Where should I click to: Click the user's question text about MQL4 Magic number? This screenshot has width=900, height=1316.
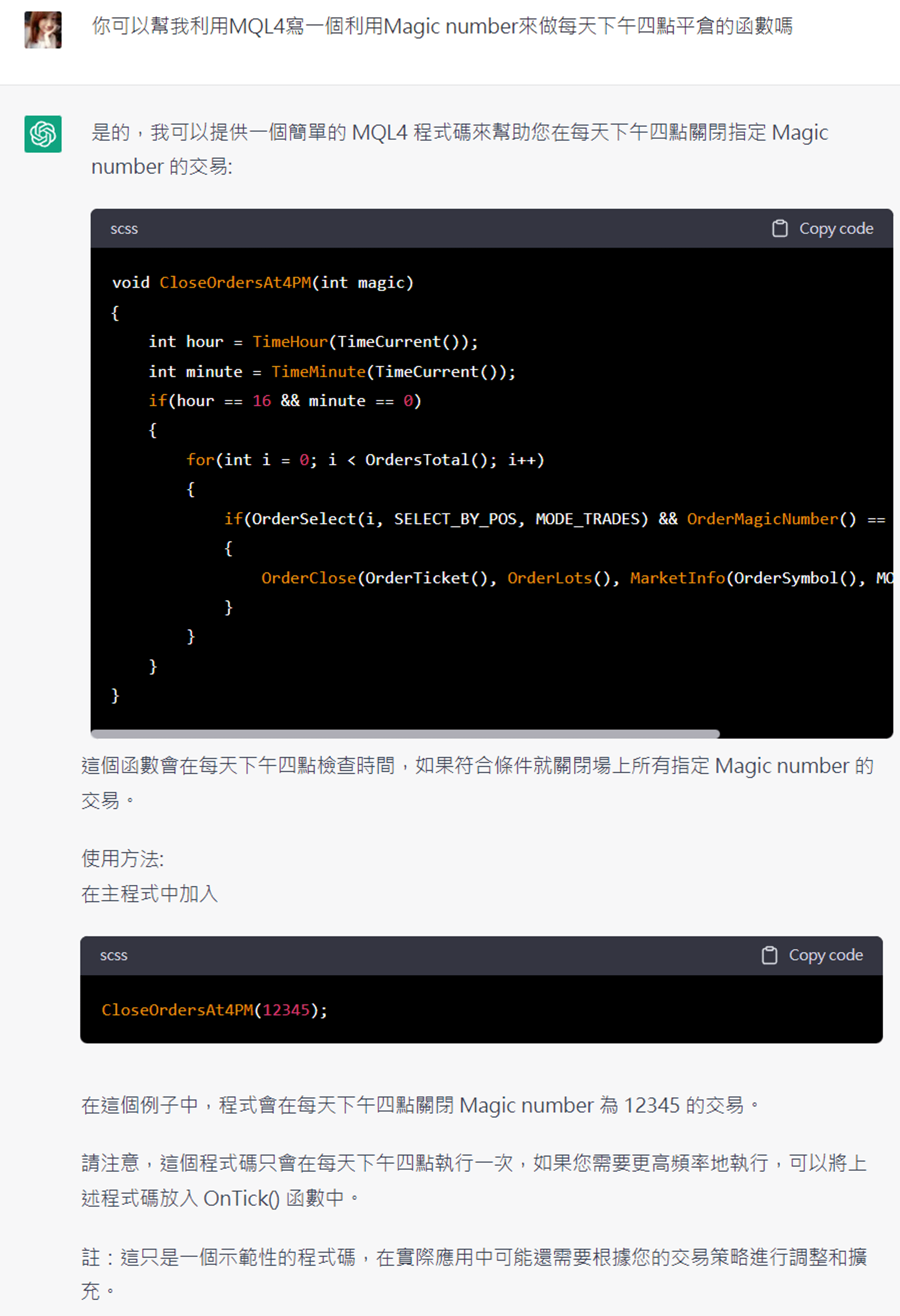pos(442,27)
